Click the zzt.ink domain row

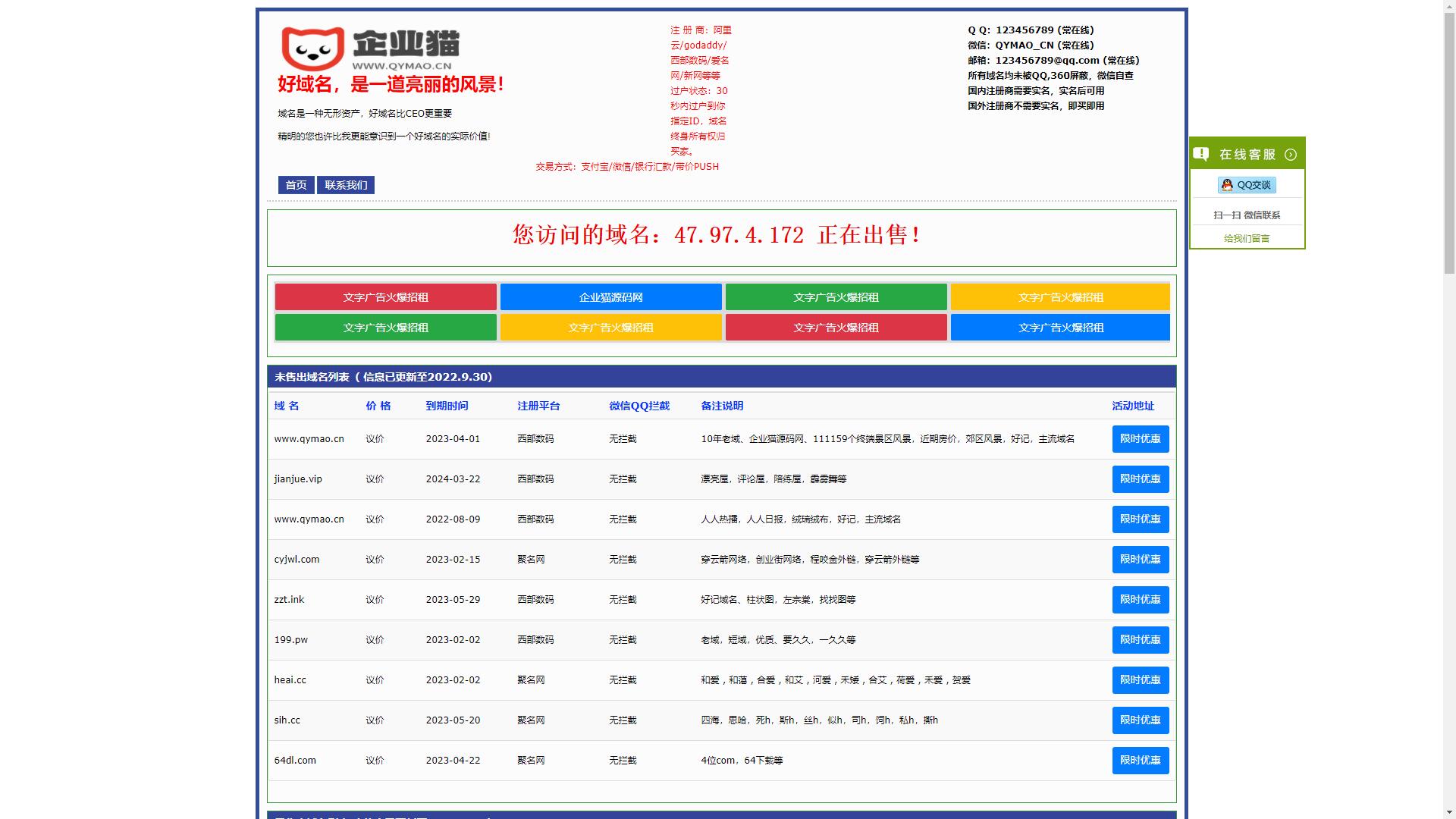(x=289, y=600)
